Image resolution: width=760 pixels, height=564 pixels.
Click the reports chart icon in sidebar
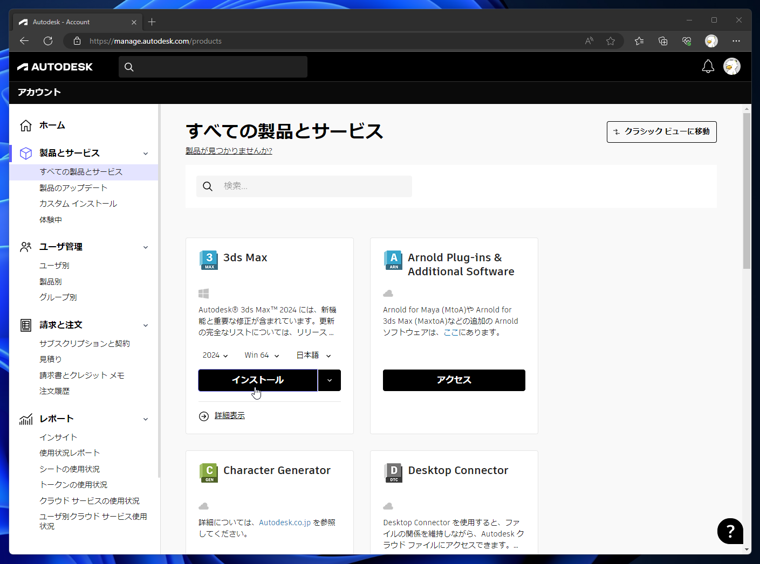click(x=26, y=419)
